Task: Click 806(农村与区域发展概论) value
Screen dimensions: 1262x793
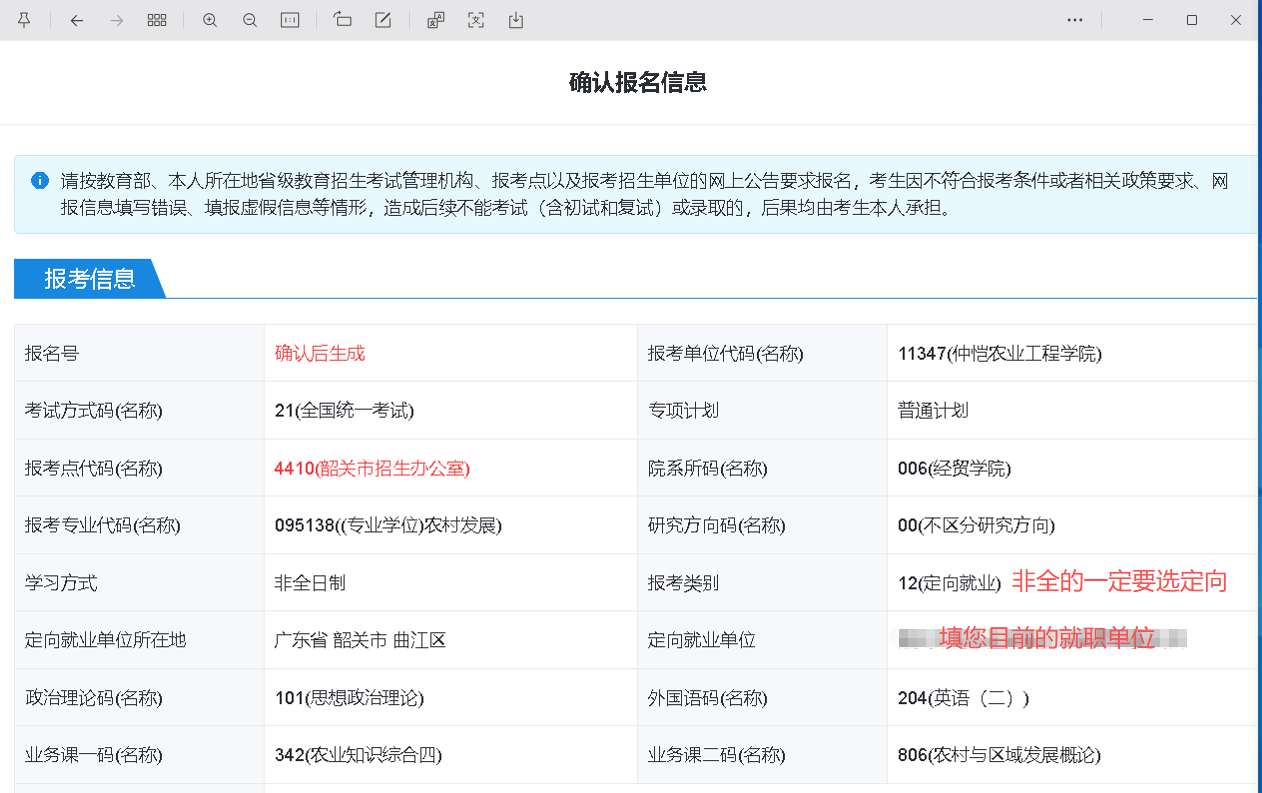Action: [999, 755]
